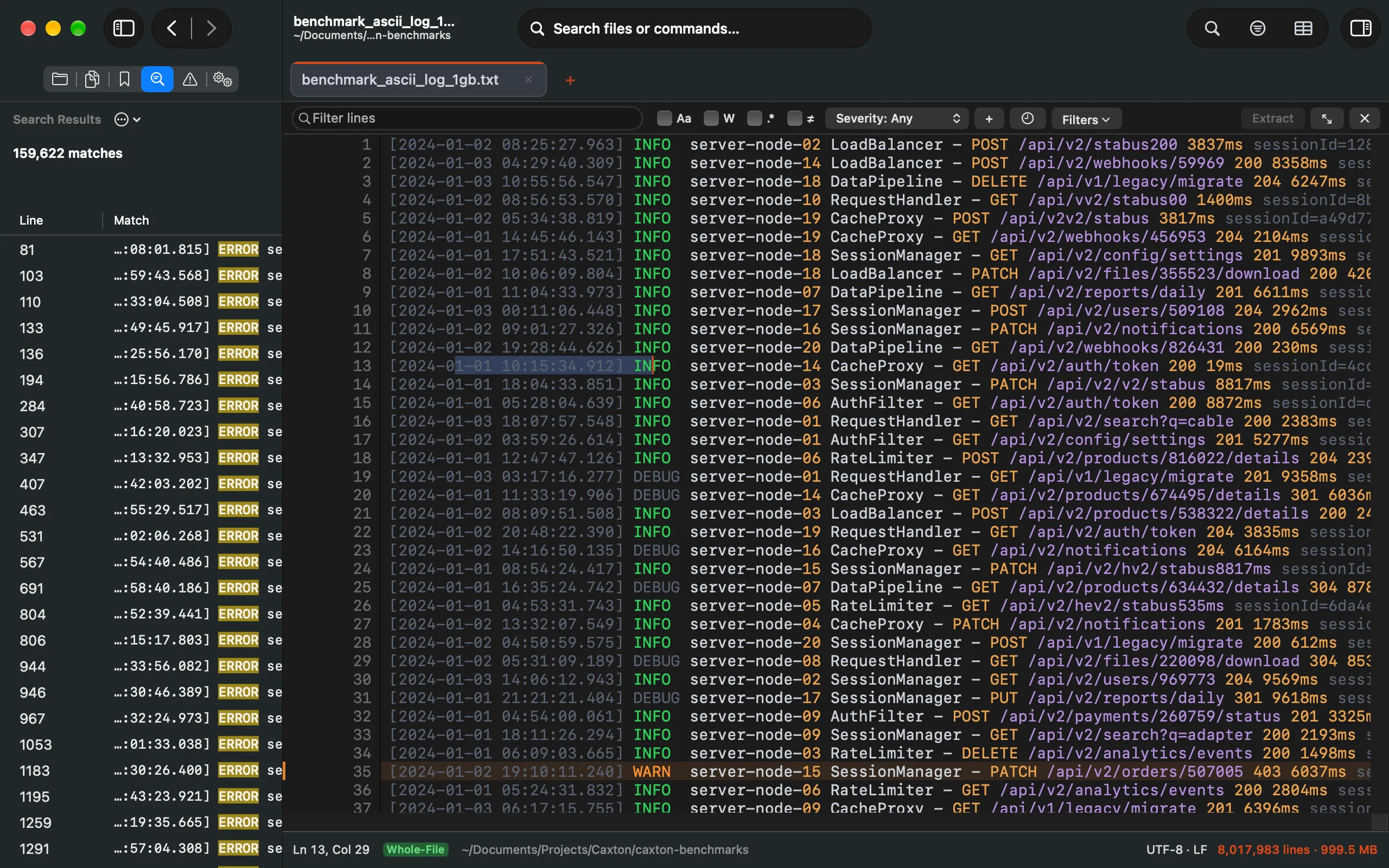1389x868 pixels.
Task: Enable the regex .* checkbox
Action: (x=754, y=118)
